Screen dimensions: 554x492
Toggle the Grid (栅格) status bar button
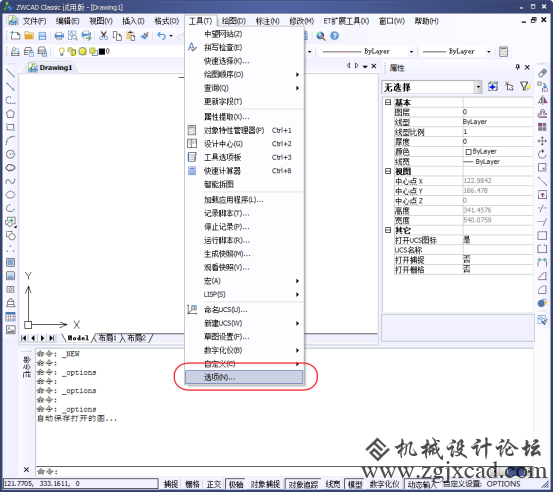193,484
